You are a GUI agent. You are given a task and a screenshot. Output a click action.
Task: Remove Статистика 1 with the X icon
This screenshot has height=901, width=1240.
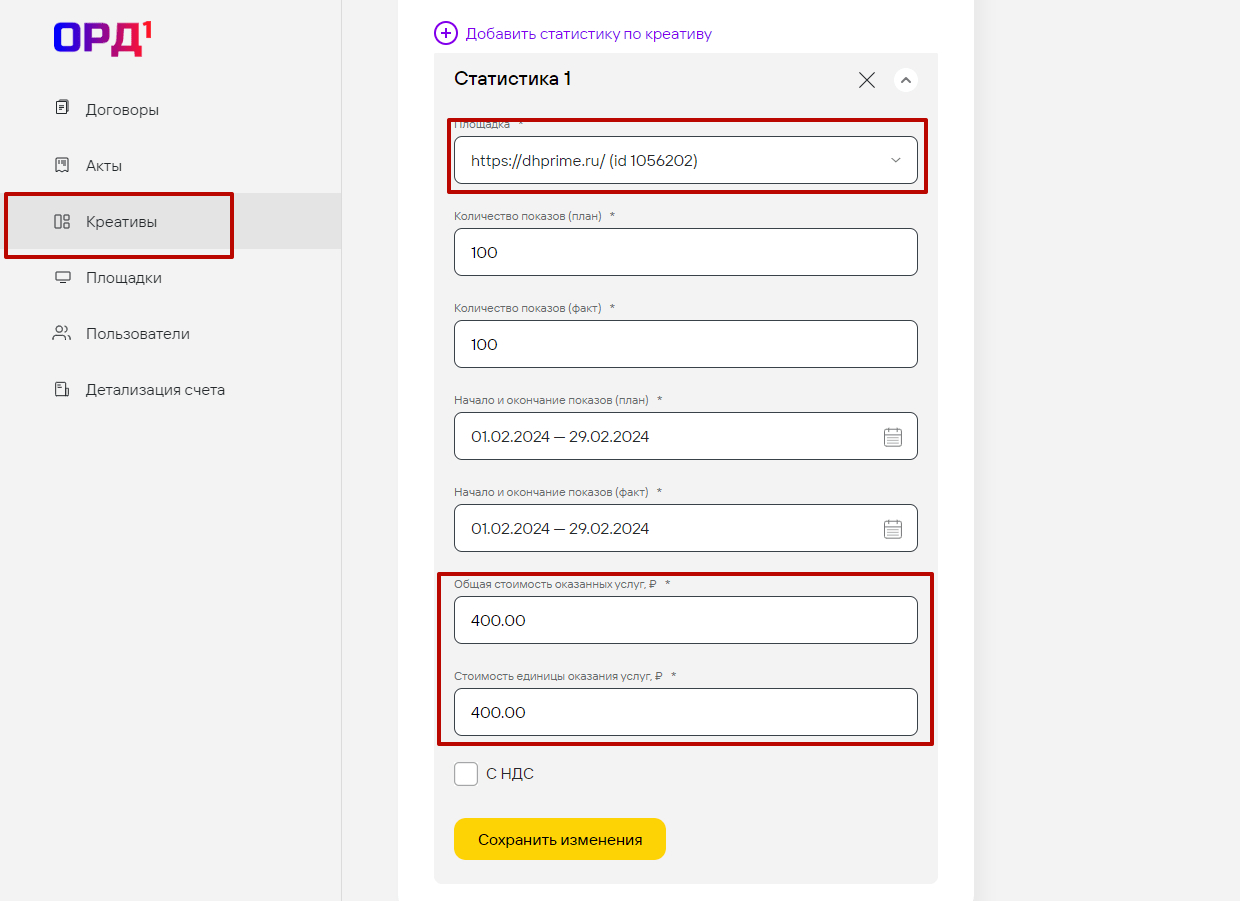867,80
